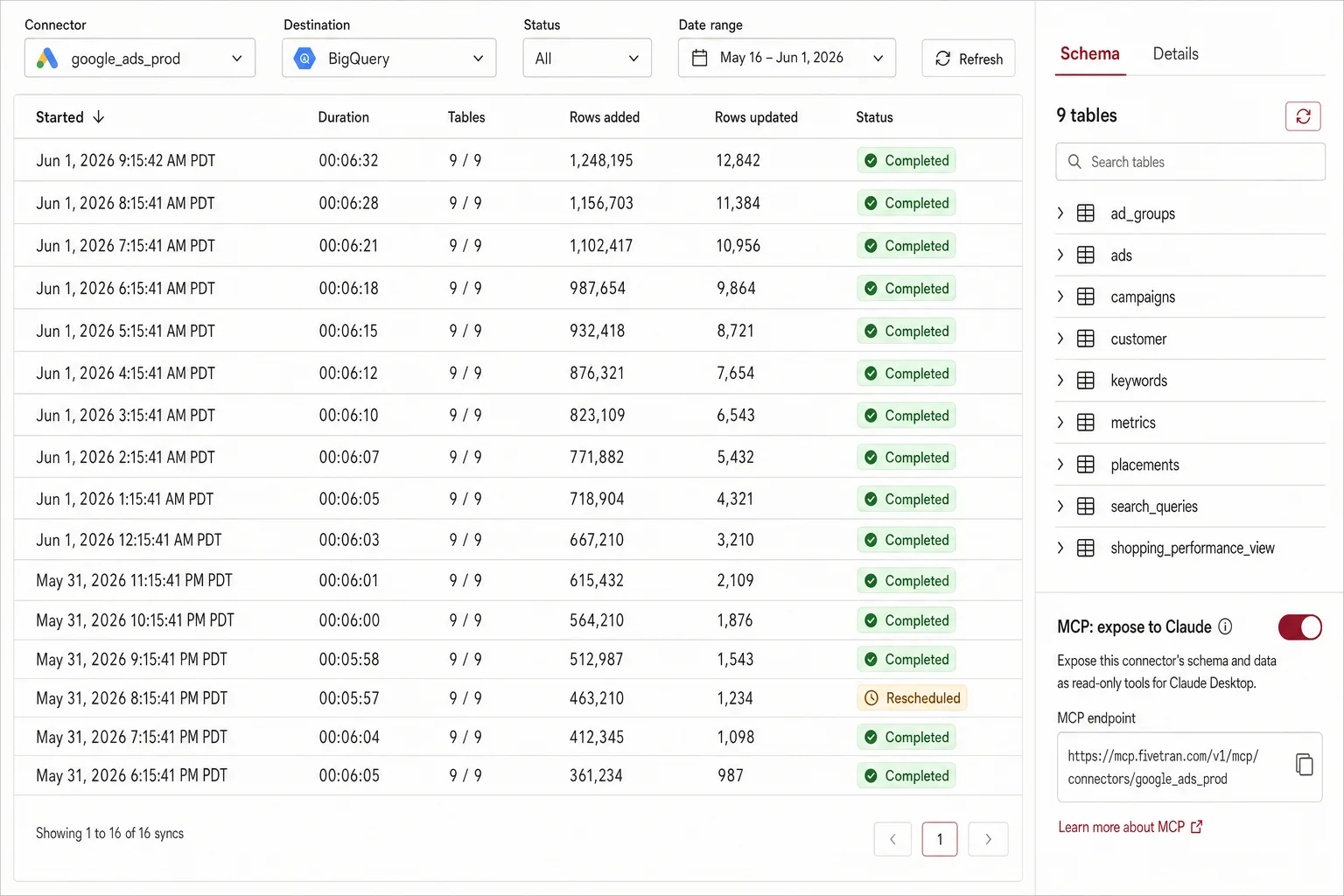Click the search_queries table icon
1344x896 pixels.
pyautogui.click(x=1086, y=507)
